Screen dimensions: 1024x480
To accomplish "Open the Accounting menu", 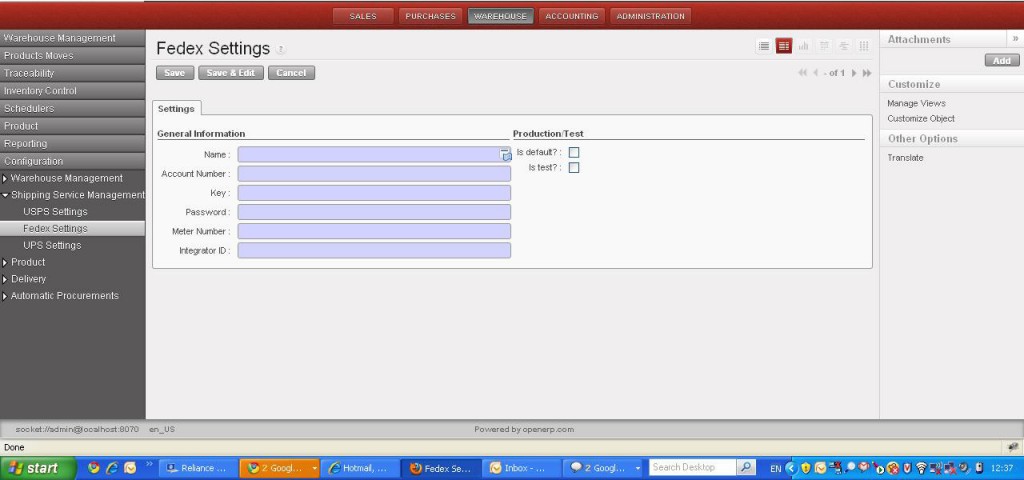I will (571, 16).
